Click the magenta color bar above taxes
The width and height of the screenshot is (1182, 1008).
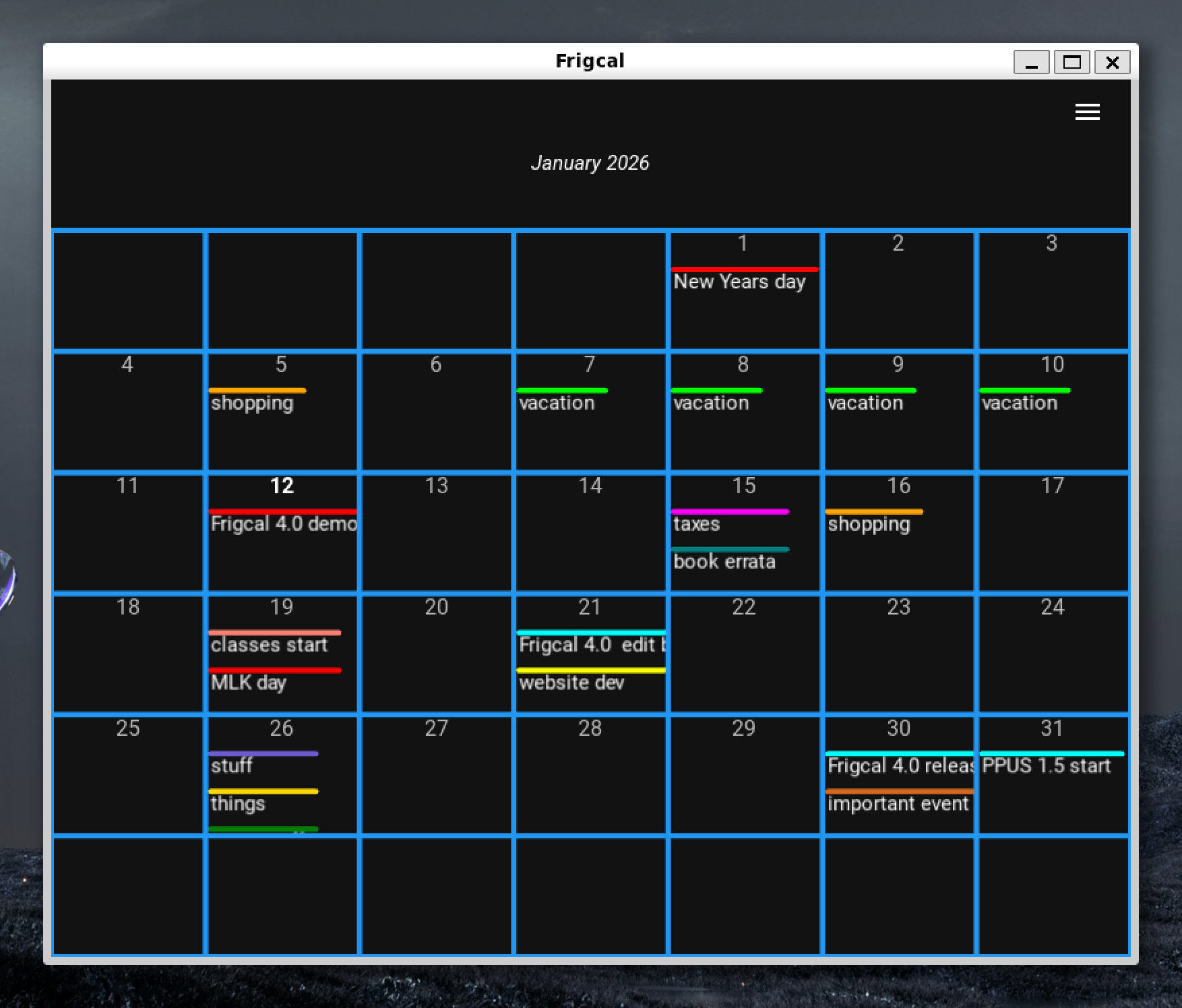[x=730, y=512]
